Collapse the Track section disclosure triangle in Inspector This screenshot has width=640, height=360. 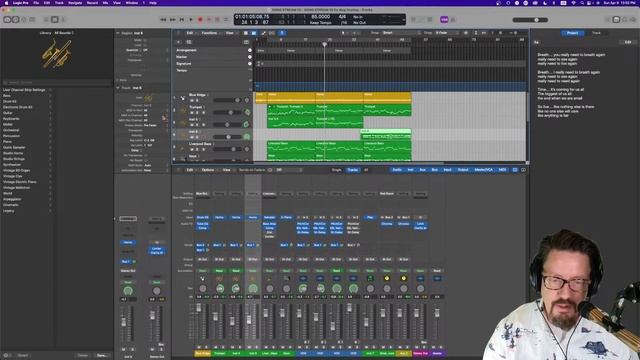pos(118,88)
